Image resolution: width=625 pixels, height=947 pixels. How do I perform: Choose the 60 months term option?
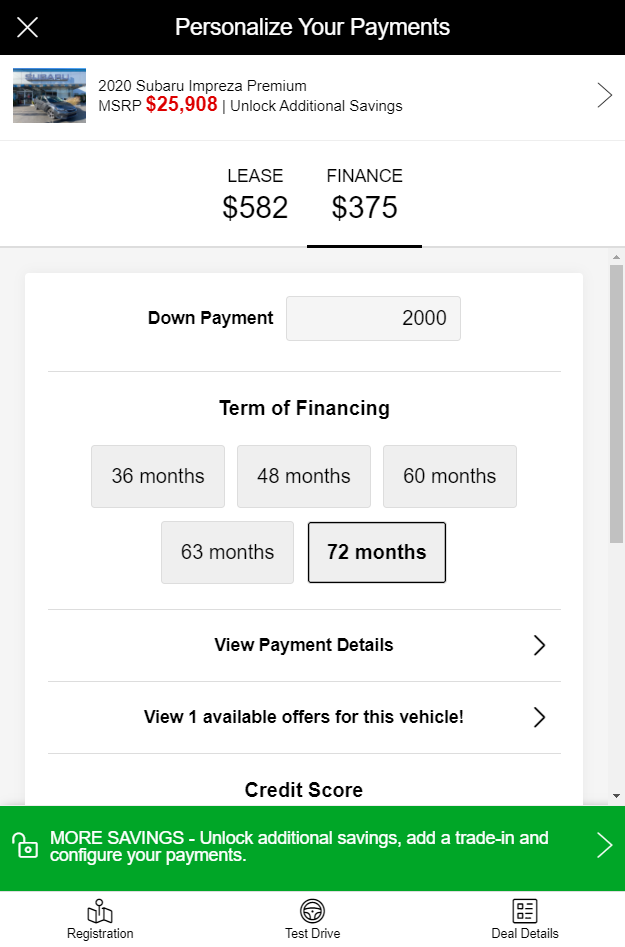tap(450, 477)
